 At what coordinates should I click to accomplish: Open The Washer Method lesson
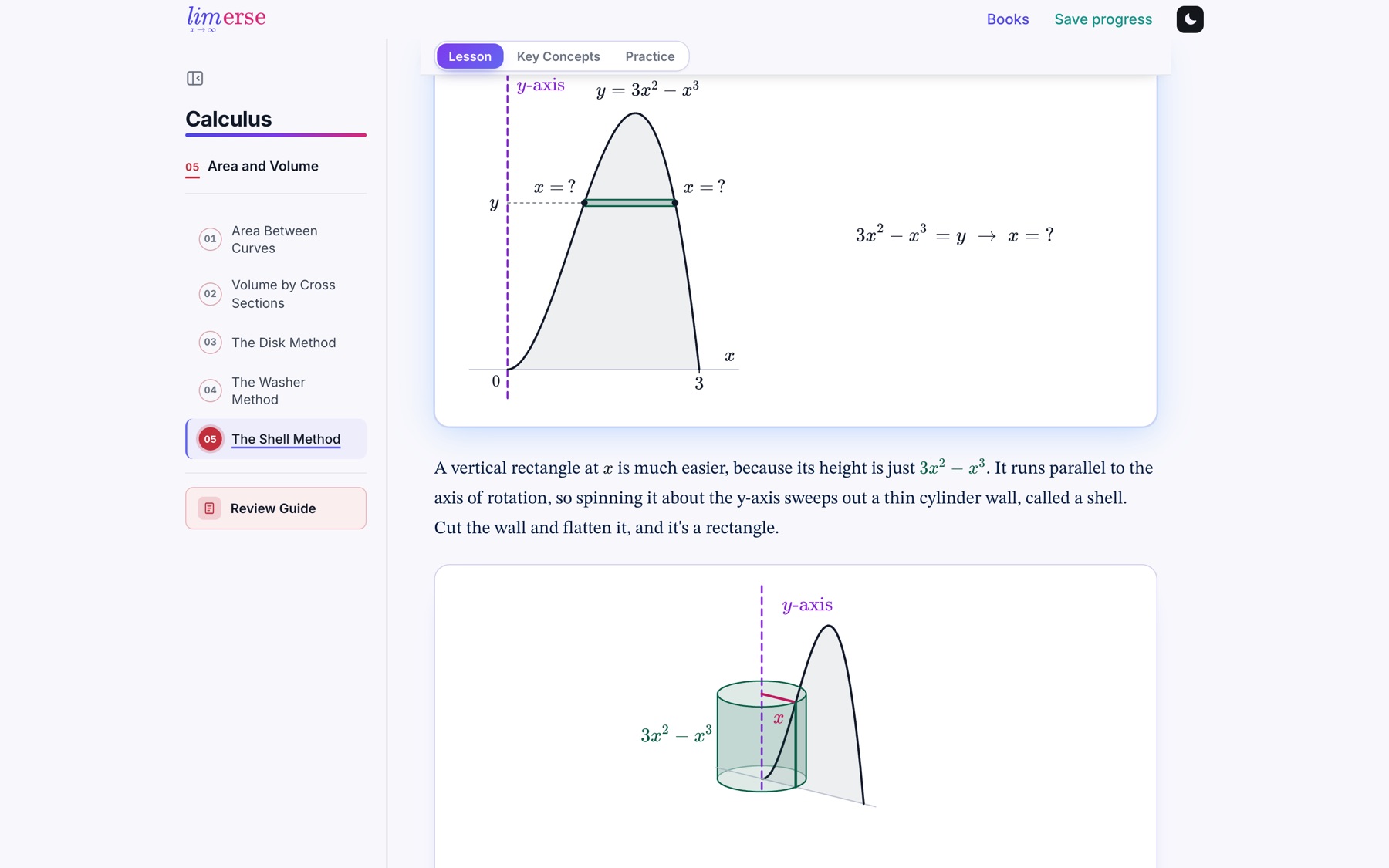275,390
